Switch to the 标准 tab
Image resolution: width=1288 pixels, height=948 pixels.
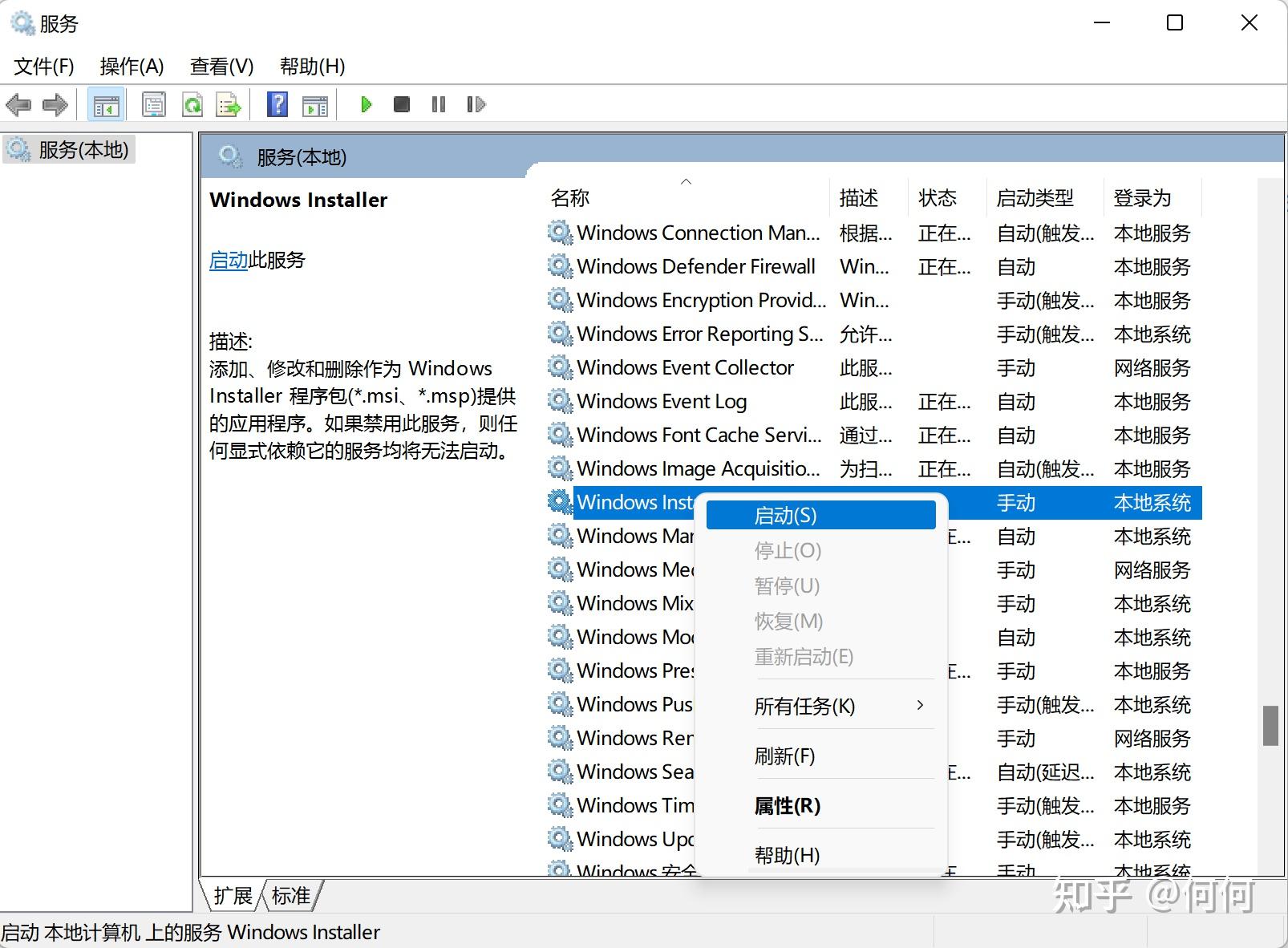click(x=290, y=895)
